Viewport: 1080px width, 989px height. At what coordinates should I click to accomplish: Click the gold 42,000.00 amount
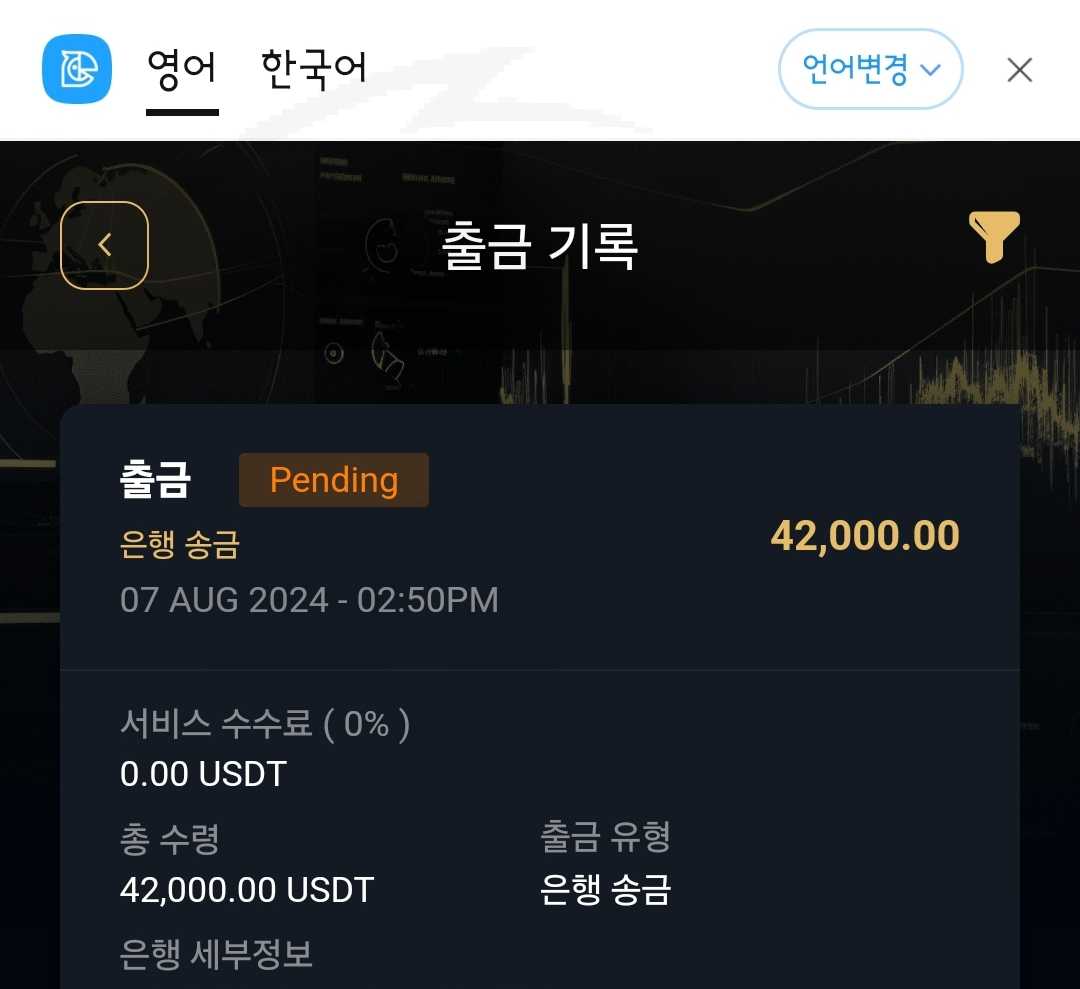click(864, 536)
